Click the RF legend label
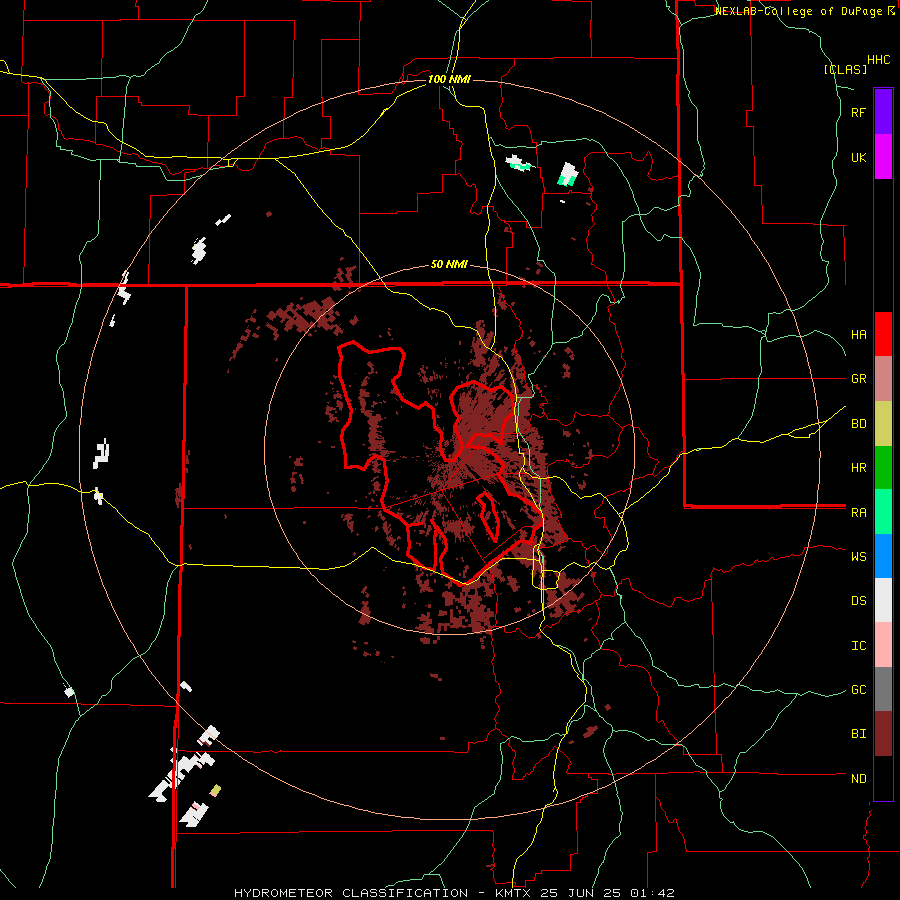900x900 pixels. point(858,112)
